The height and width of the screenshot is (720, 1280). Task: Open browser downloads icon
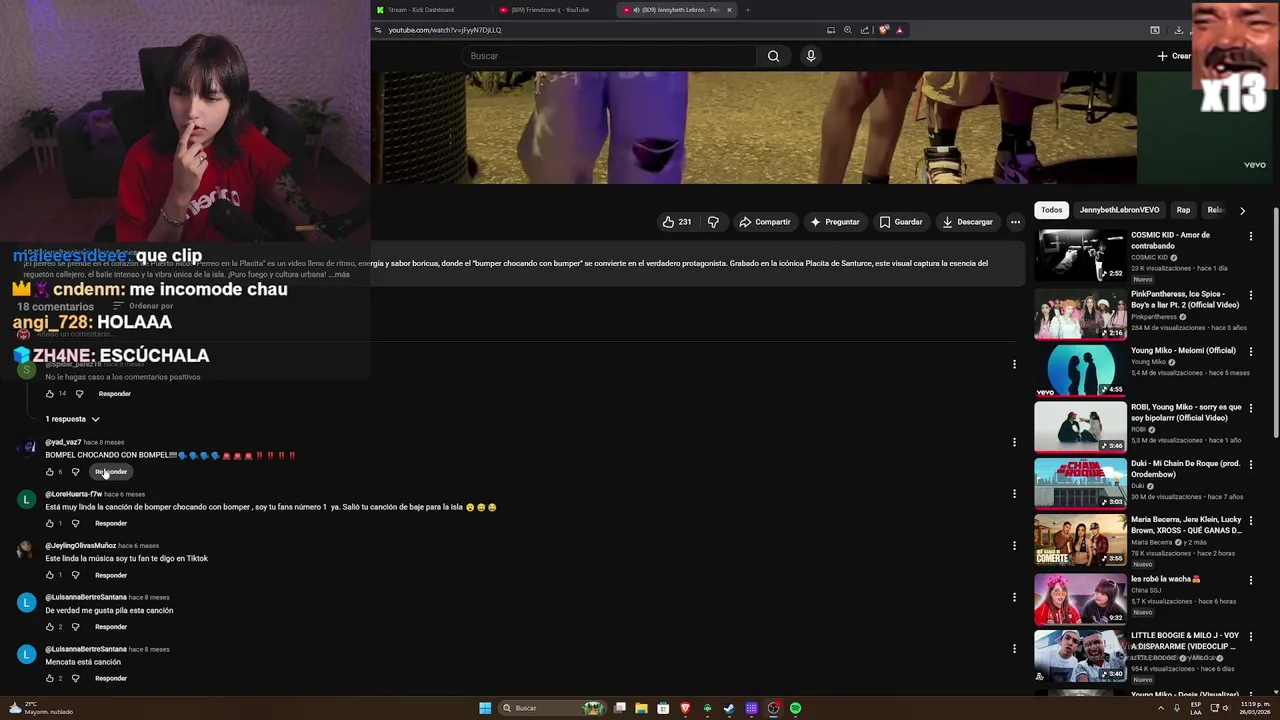tap(1179, 30)
